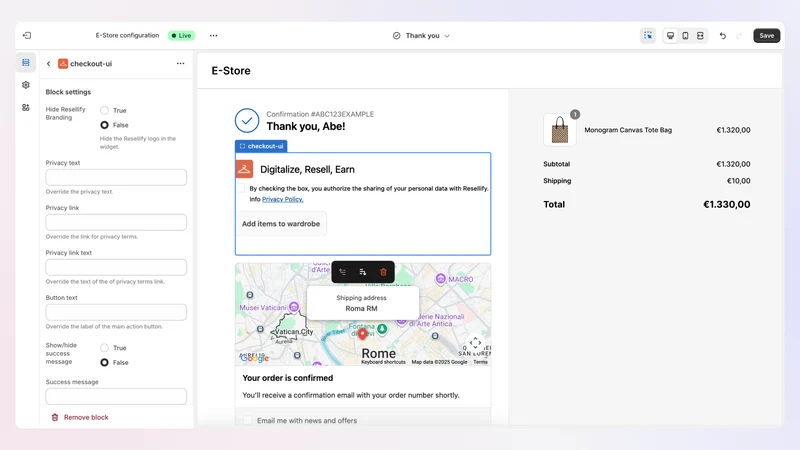Image resolution: width=800 pixels, height=450 pixels.
Task: Click the Total €1.330,00 amount
Action: [727, 205]
